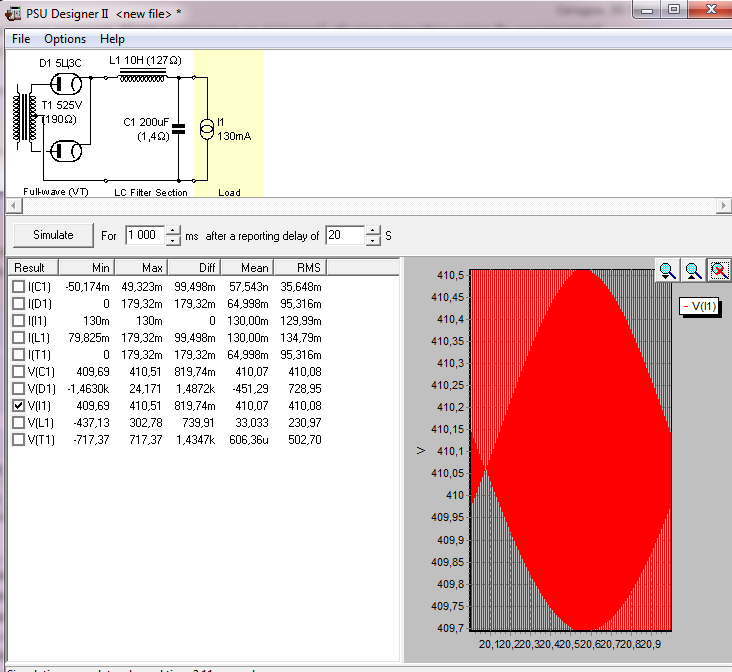Tick the V(T1) result checkbox
This screenshot has height=672, width=732.
[18, 440]
